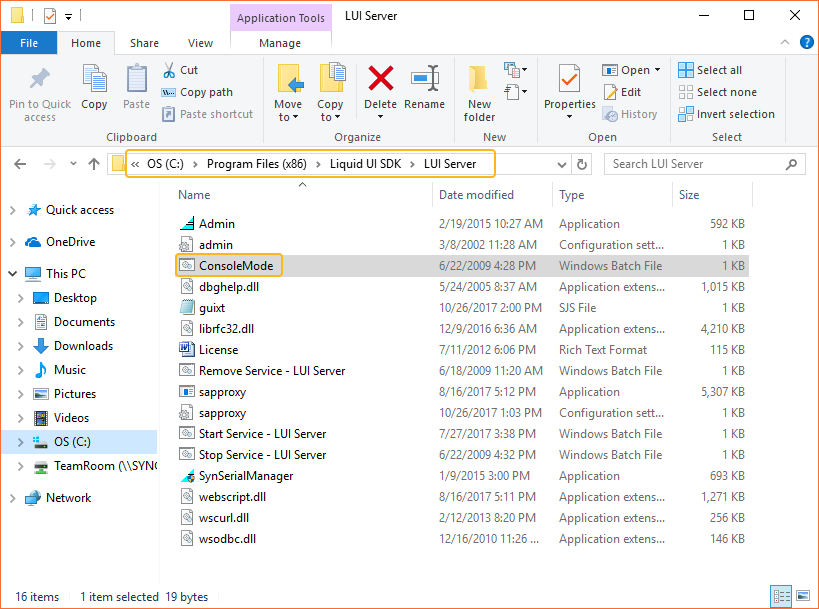Switch to the Home ribbon tab
Viewport: 819px width, 609px height.
point(86,43)
